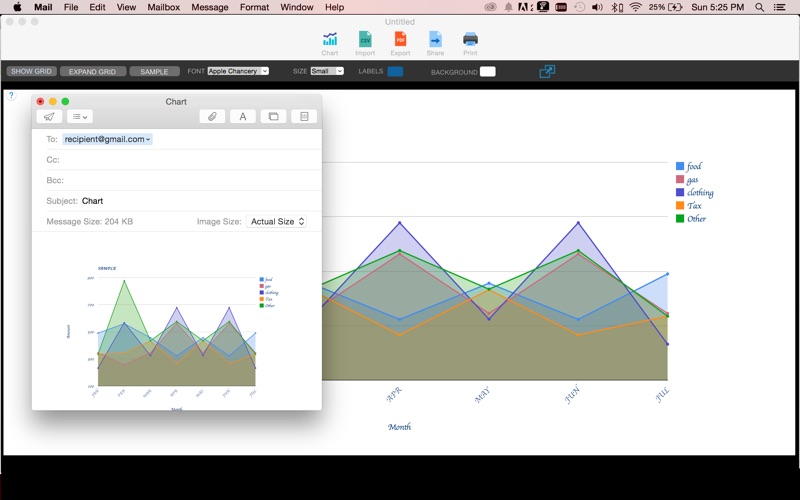800x500 pixels.
Task: Open the Edit menu
Action: pos(97,7)
